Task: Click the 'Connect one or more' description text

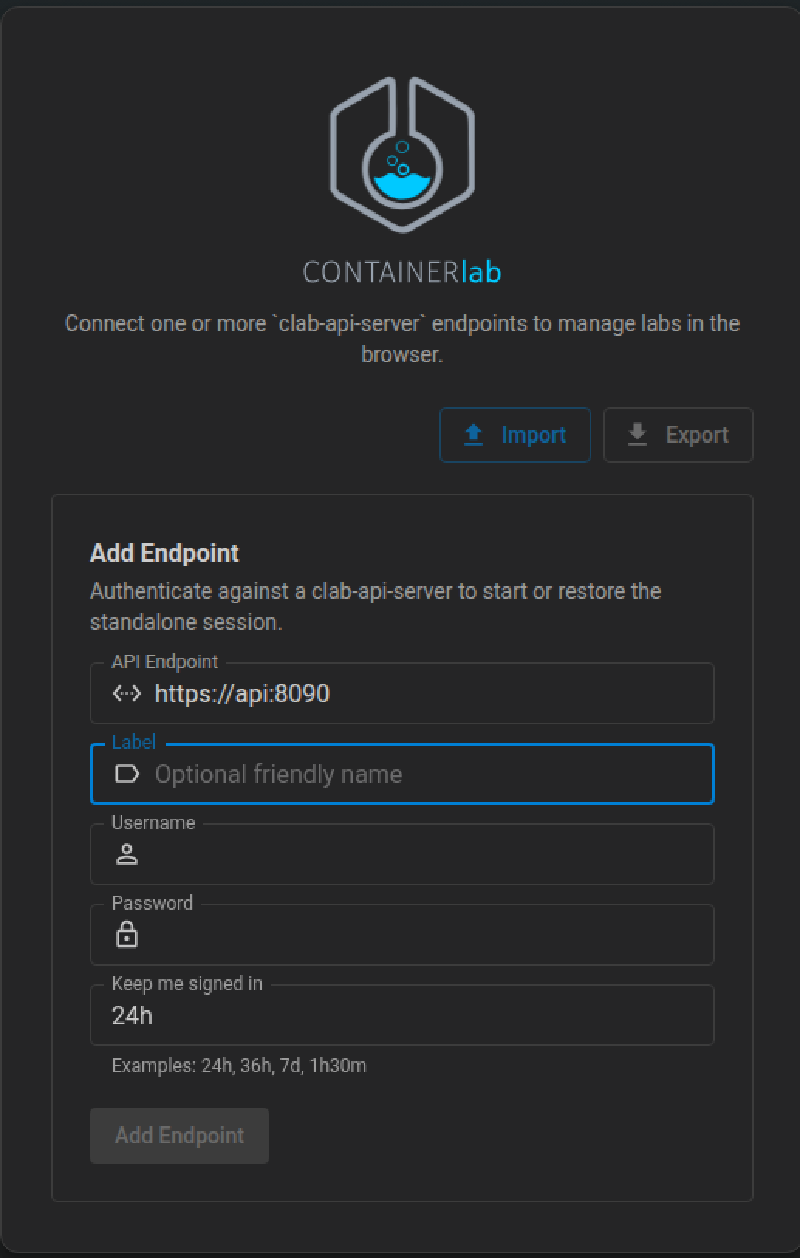Action: 402,338
